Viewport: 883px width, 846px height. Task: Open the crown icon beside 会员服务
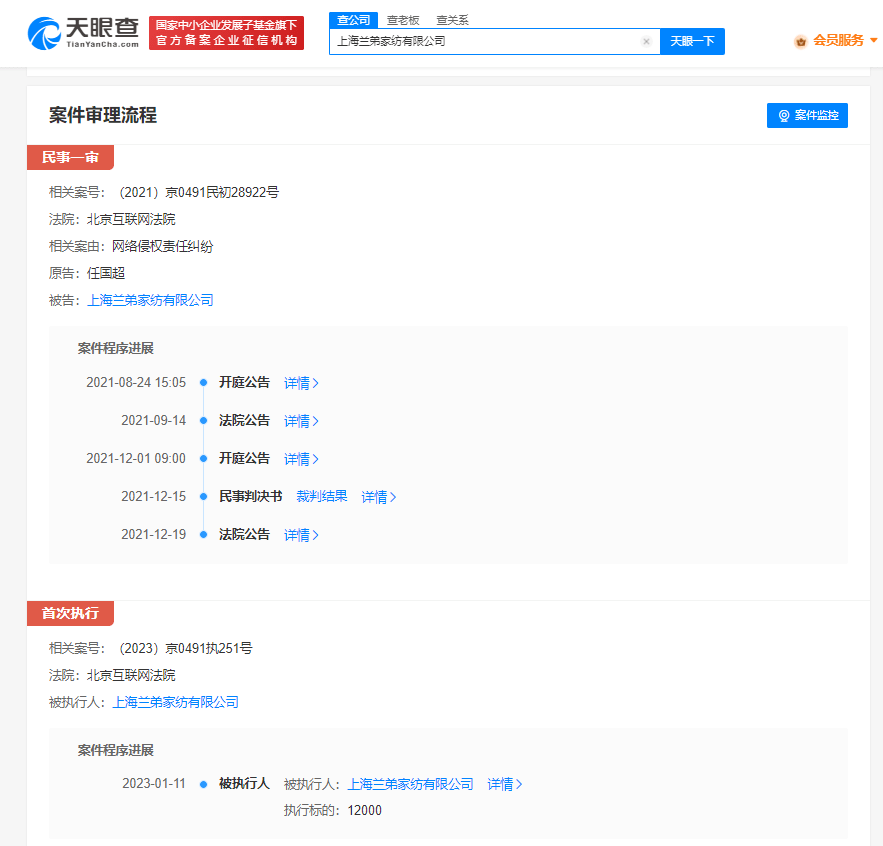coord(800,41)
